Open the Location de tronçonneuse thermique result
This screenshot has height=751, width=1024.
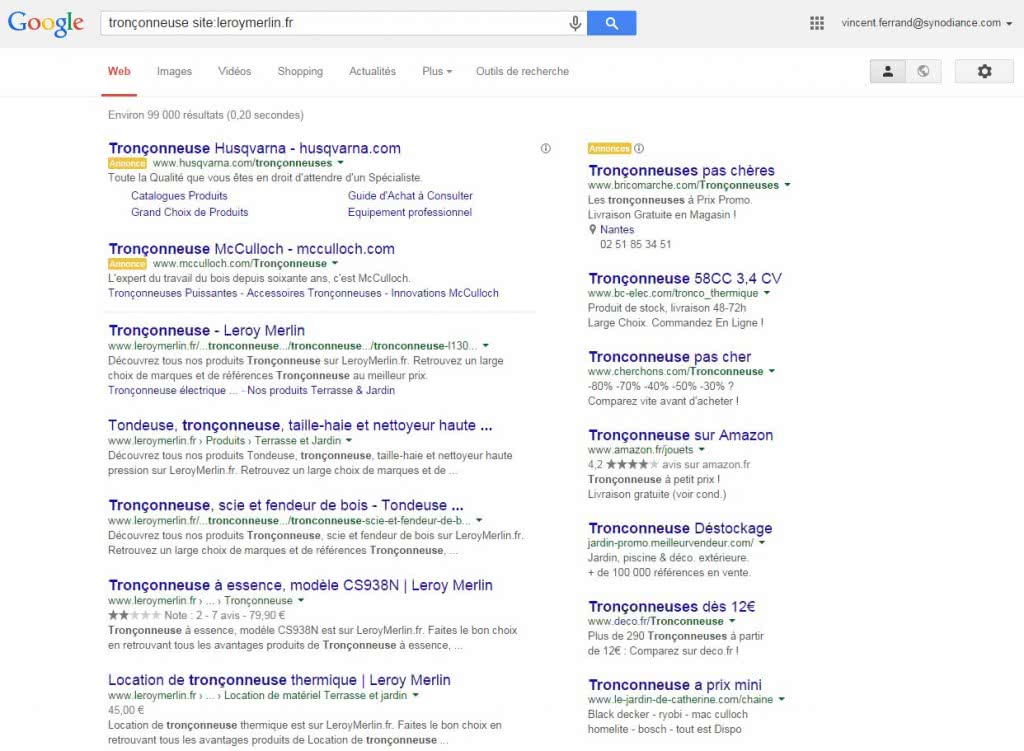click(x=280, y=680)
